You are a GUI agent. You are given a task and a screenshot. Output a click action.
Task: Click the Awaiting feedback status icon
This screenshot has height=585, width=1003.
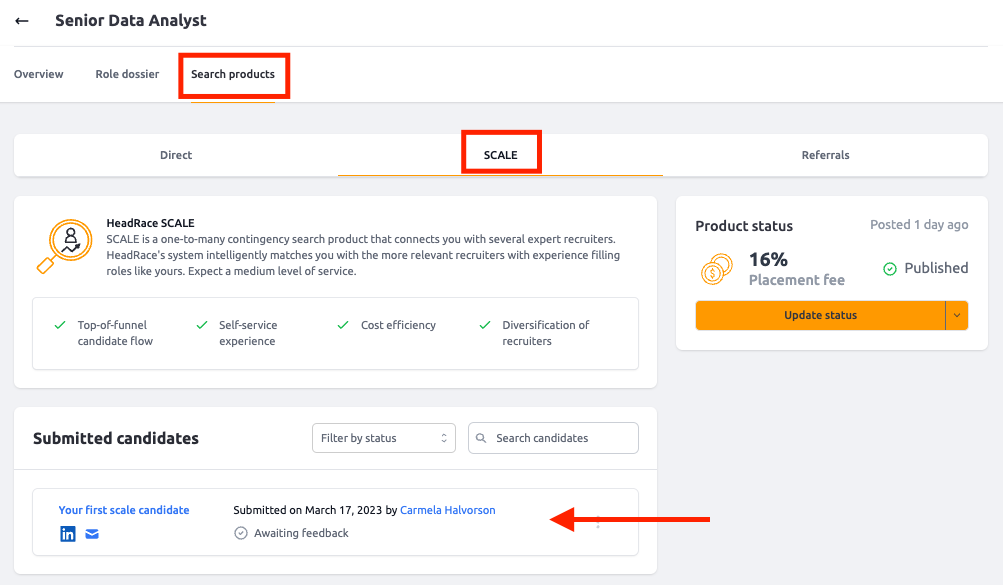pos(241,533)
